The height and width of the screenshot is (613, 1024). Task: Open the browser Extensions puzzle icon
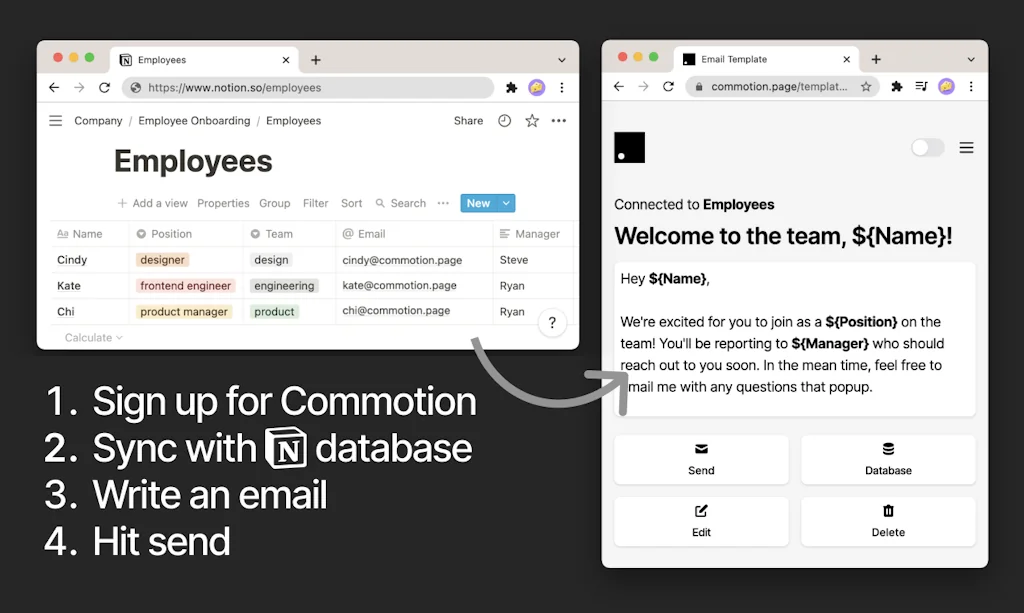pos(511,88)
